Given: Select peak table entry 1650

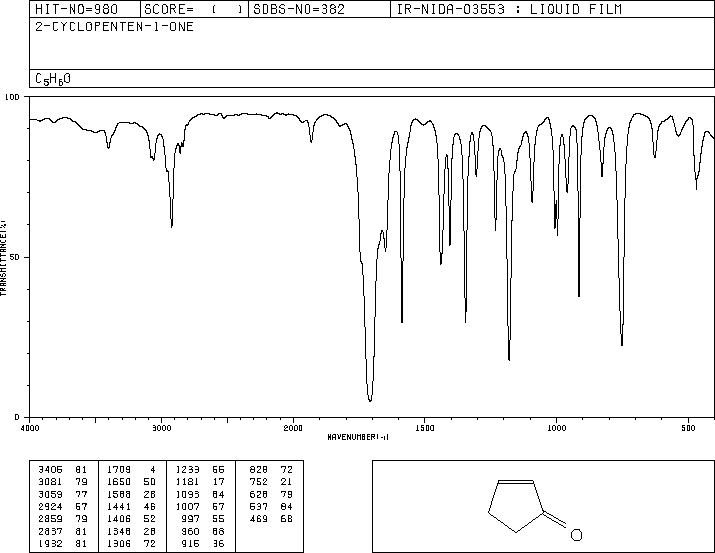Looking at the screenshot, I should pos(119,482).
